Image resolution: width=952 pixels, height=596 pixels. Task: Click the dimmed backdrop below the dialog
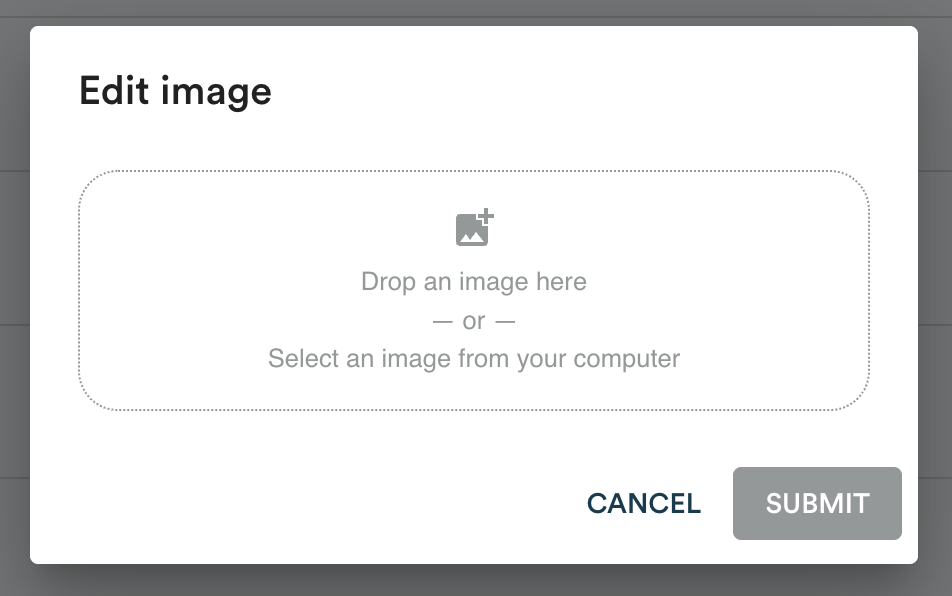pos(474,581)
